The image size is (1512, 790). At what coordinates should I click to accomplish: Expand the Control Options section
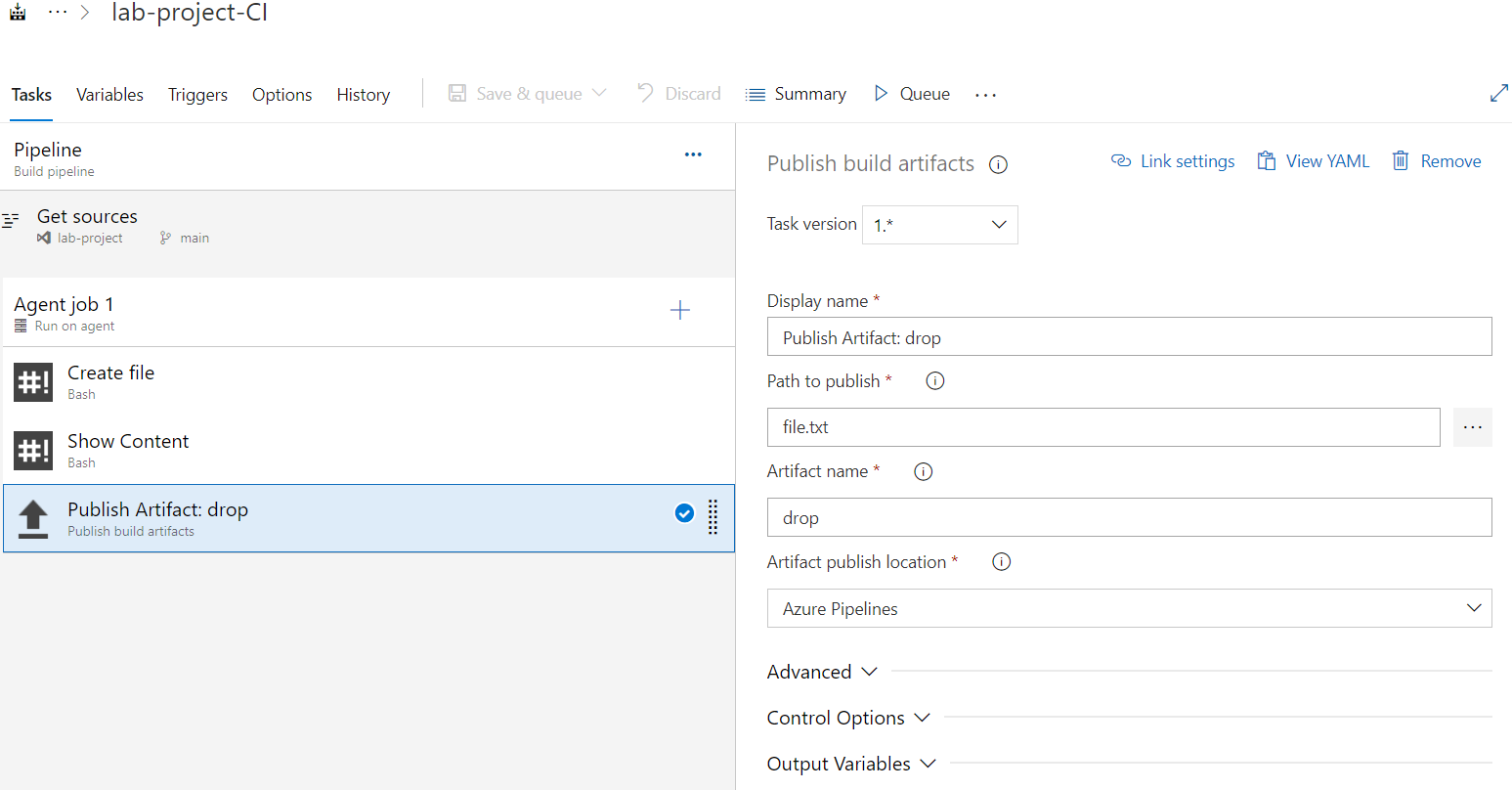[x=848, y=718]
